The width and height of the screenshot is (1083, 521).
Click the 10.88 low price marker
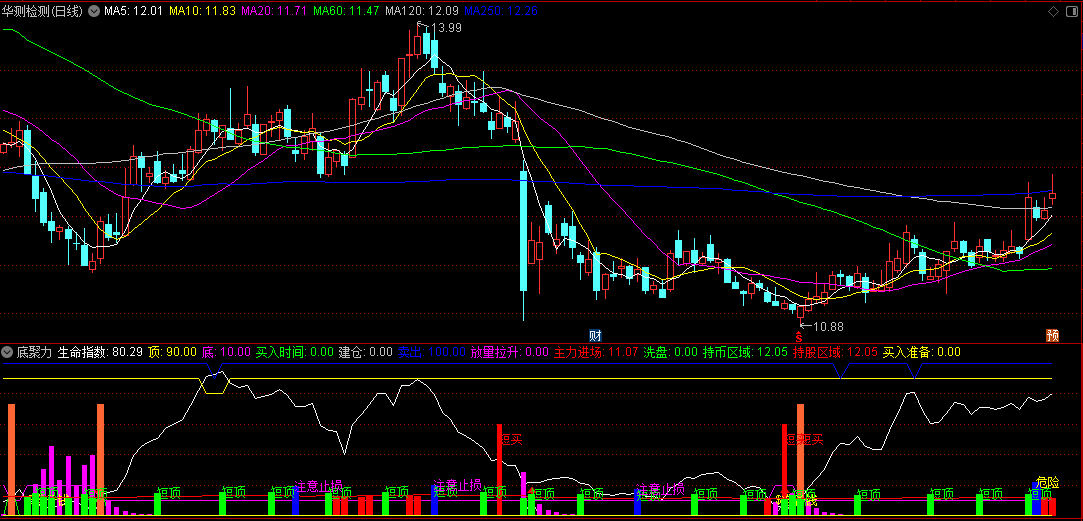tap(822, 326)
